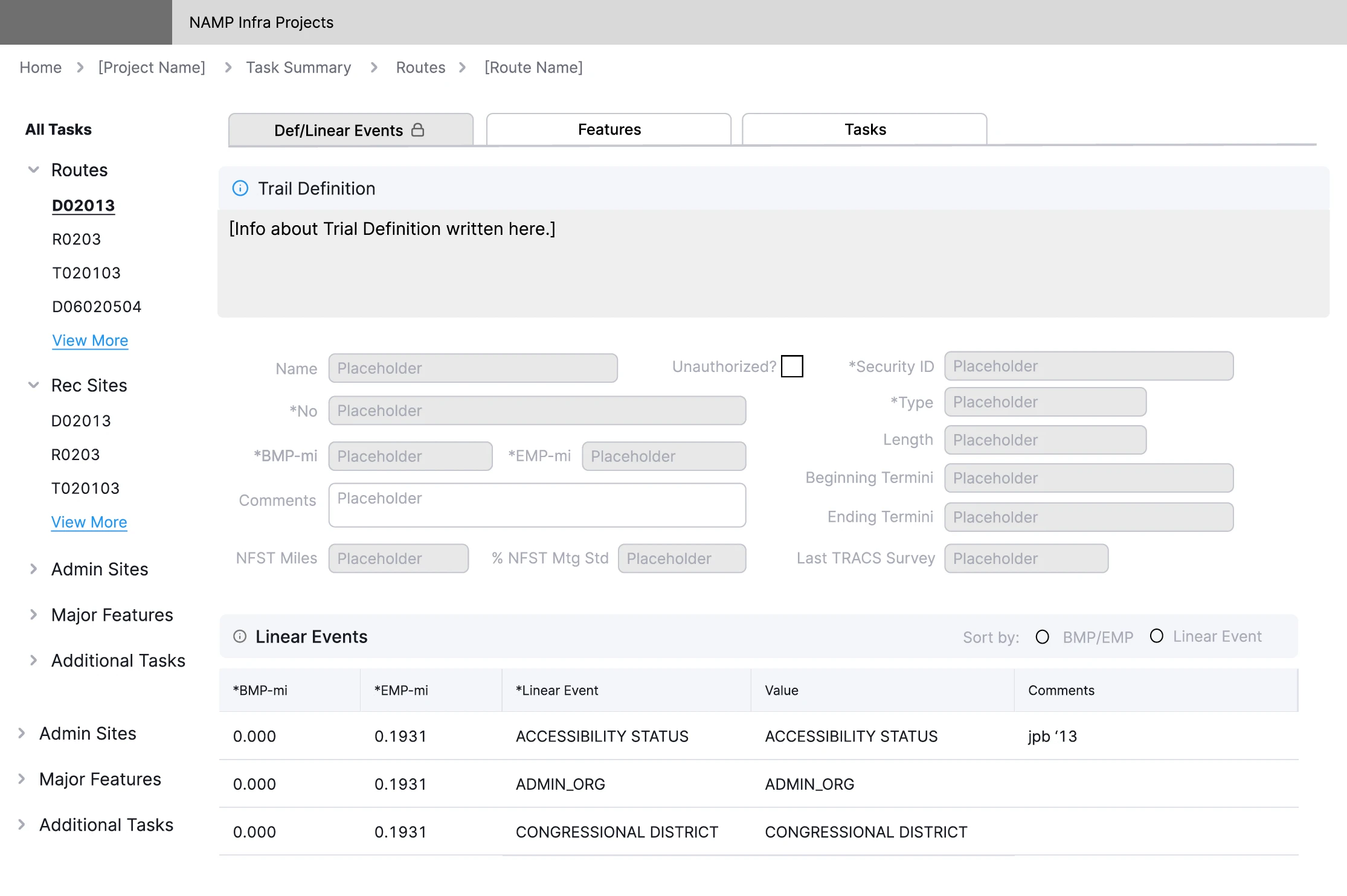This screenshot has width=1347, height=896.
Task: Click the lock icon on the Def/Linear Events tab
Action: point(417,130)
